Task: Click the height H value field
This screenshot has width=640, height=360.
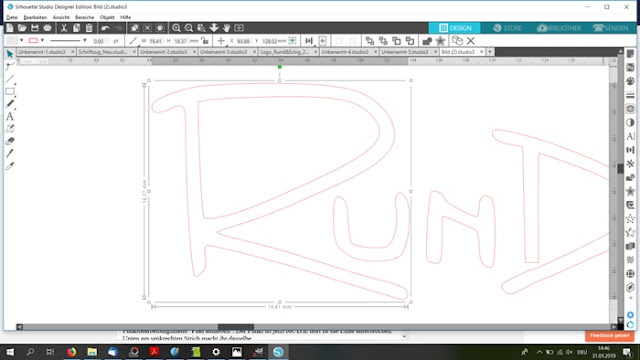Action: pos(180,41)
